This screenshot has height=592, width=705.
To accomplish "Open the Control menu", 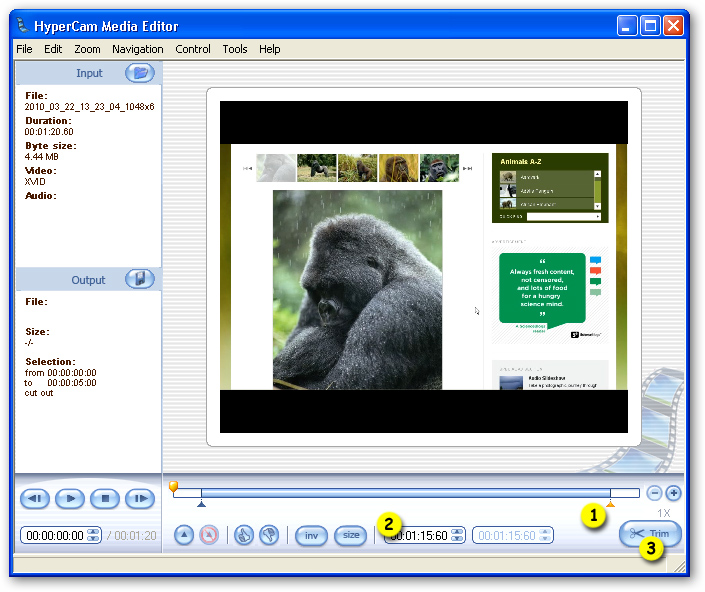I will point(193,49).
